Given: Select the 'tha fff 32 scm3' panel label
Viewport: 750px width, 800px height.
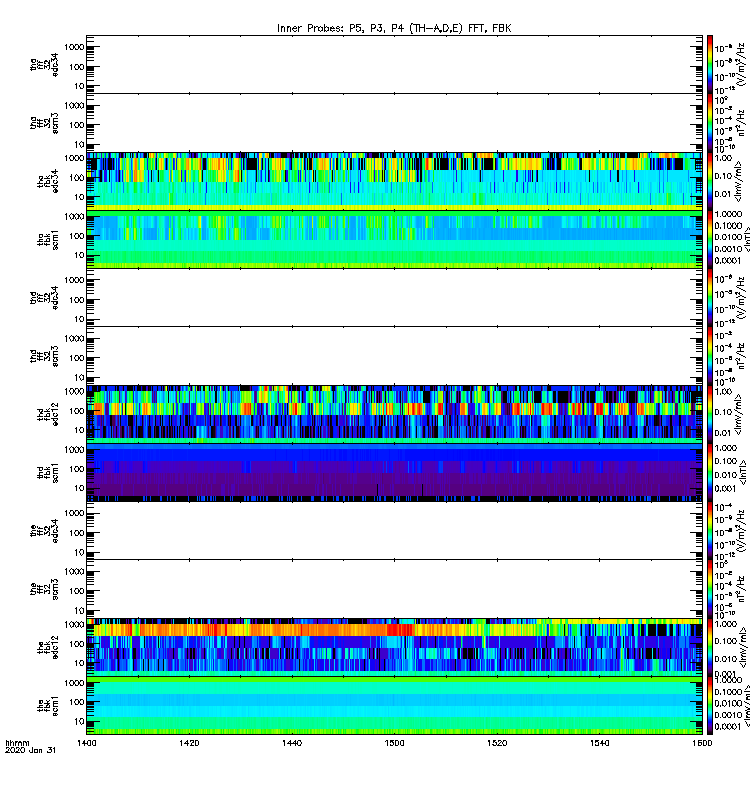Looking at the screenshot, I should click(x=44, y=123).
